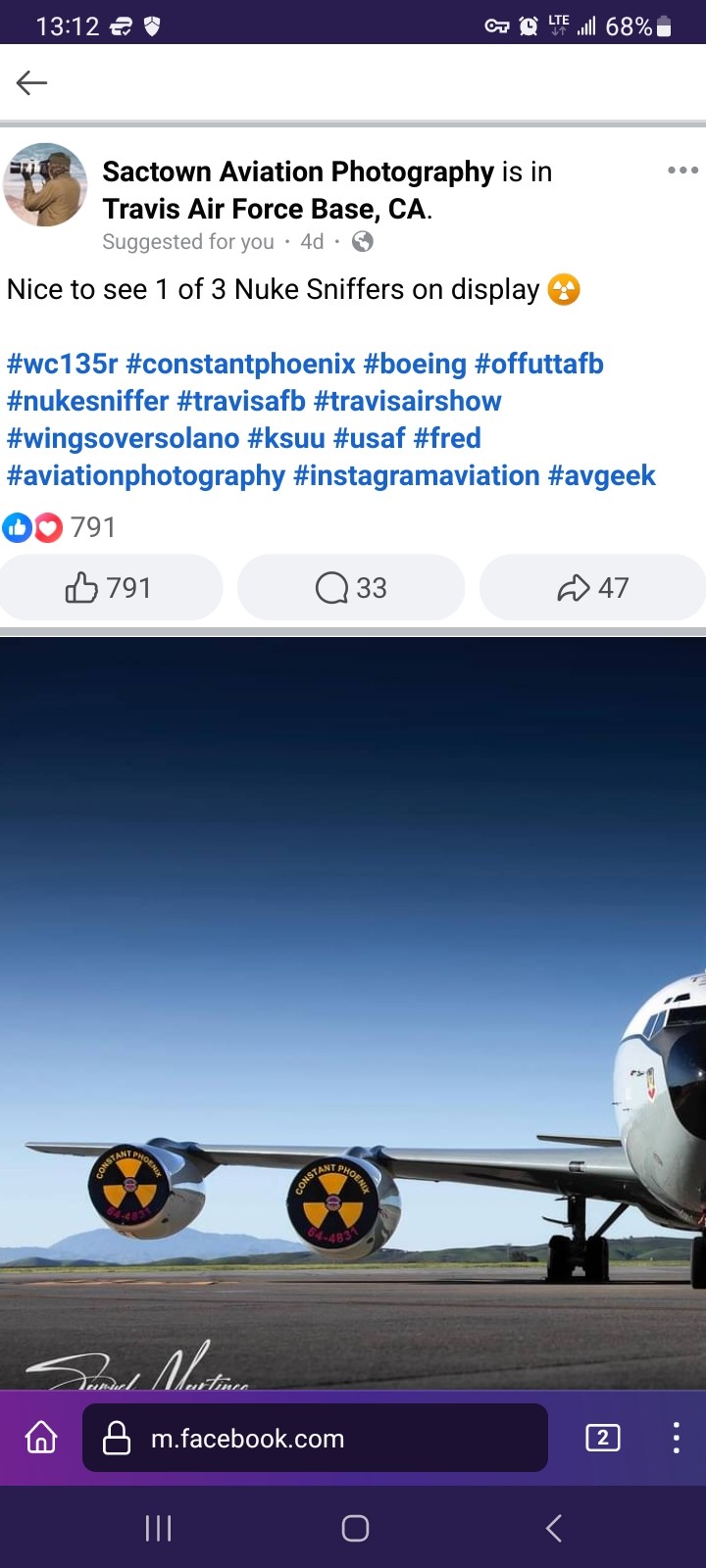Open the post options three-dot menu
The width and height of the screenshot is (706, 1568).
tap(682, 171)
